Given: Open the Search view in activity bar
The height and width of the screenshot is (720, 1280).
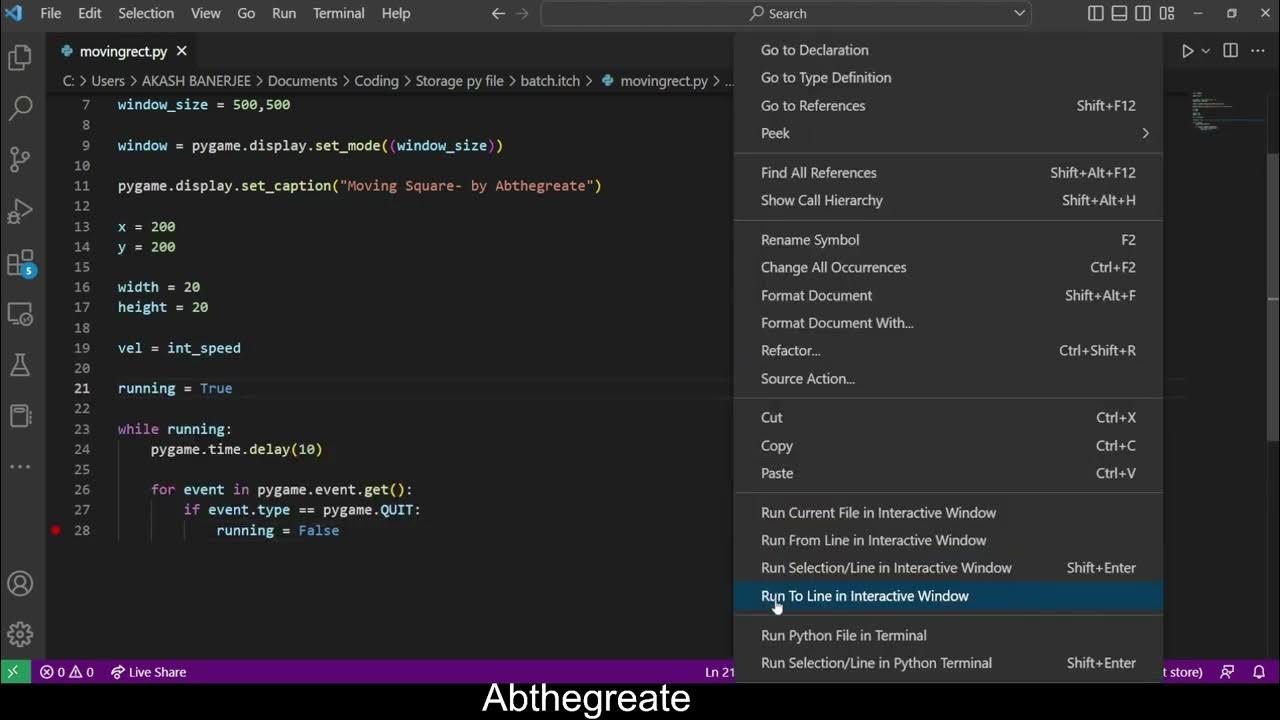Looking at the screenshot, I should coord(20,107).
